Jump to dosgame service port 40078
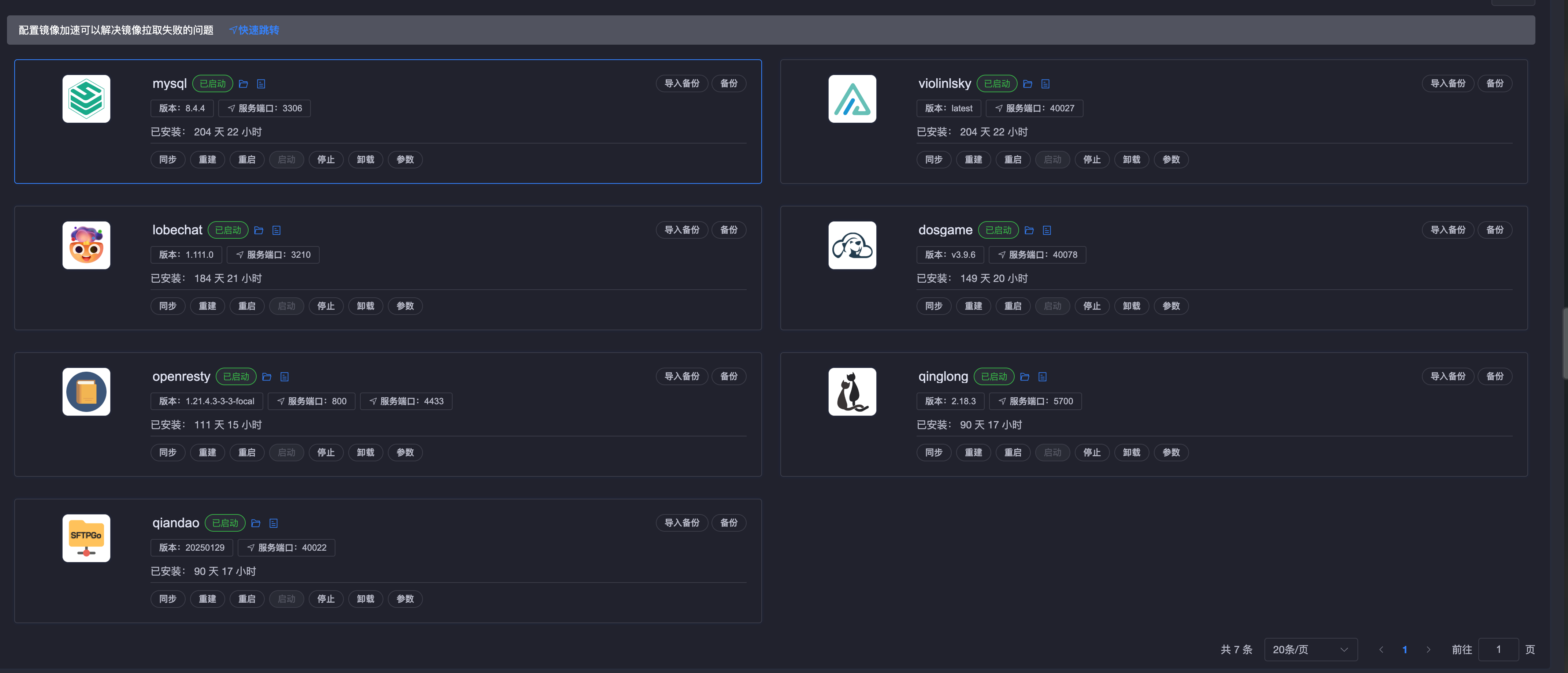1568x673 pixels. pyautogui.click(x=1037, y=255)
